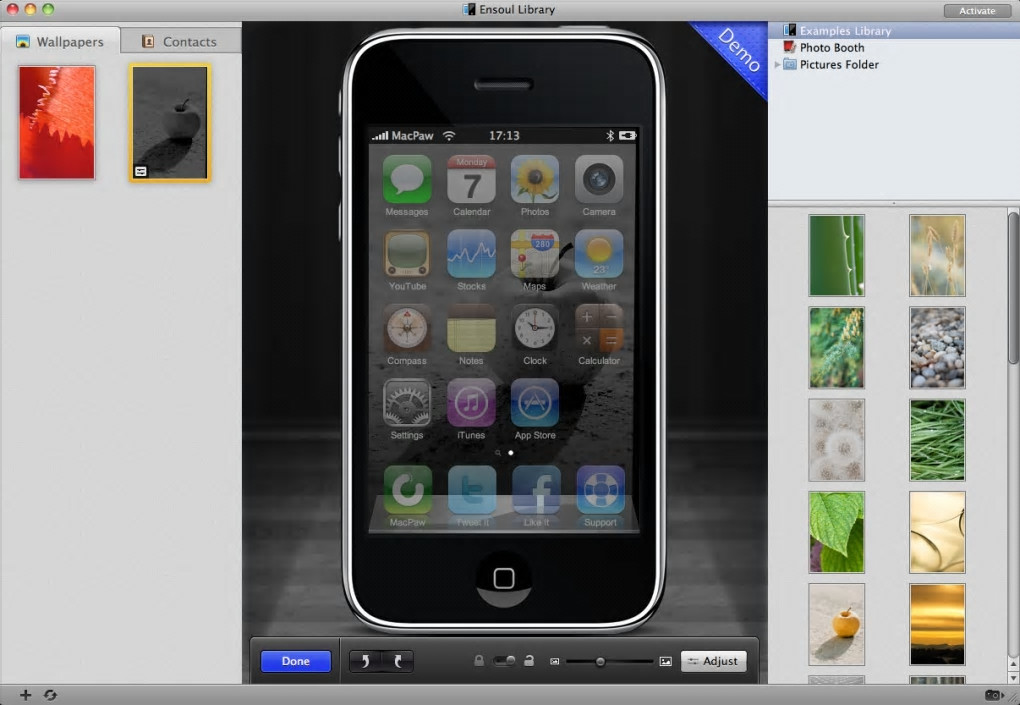Choose the green fern plant library image

837,348
